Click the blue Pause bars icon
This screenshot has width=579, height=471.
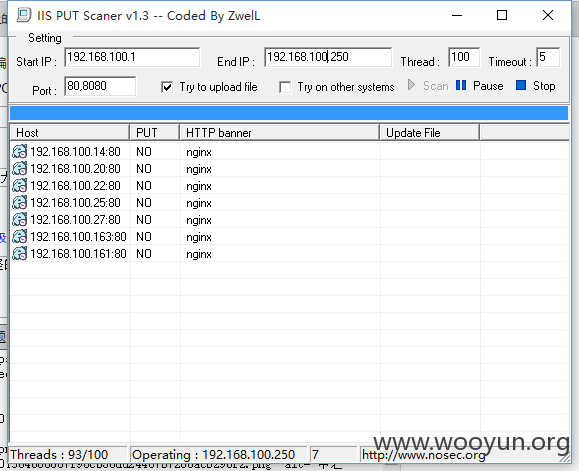pos(461,85)
